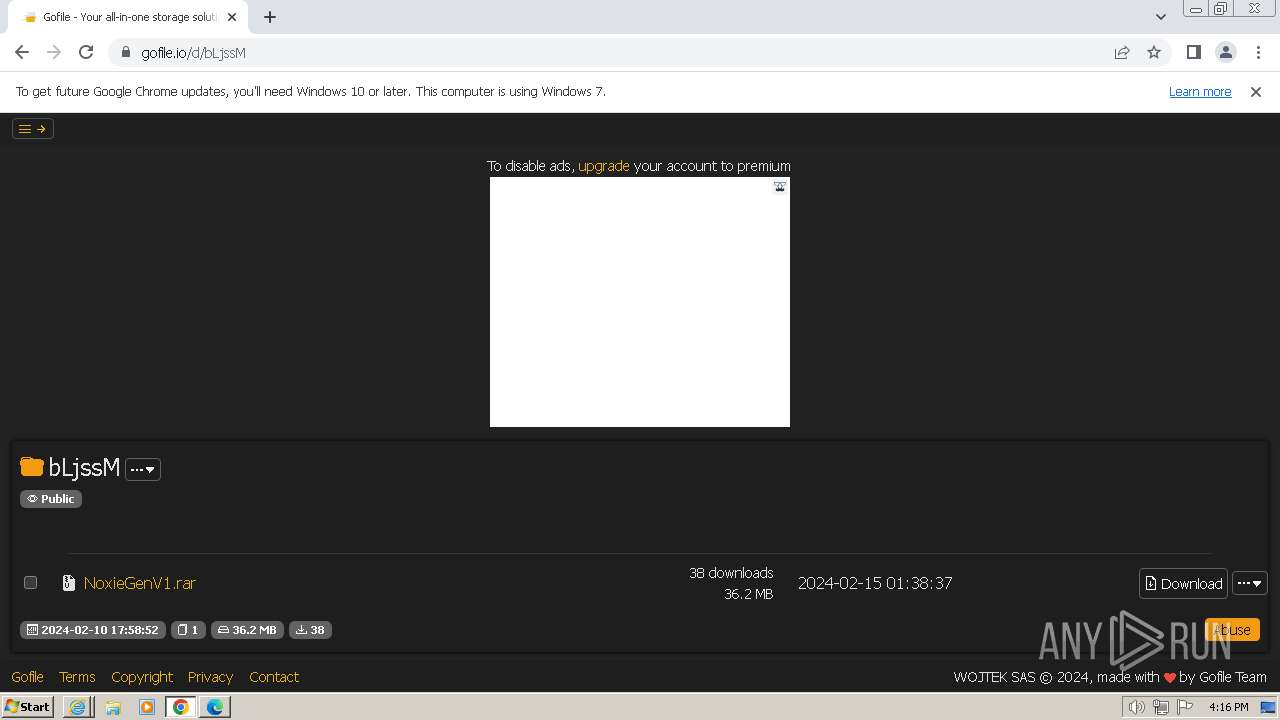Viewport: 1280px width, 720px height.
Task: Open Chrome side panel
Action: pos(1193,52)
